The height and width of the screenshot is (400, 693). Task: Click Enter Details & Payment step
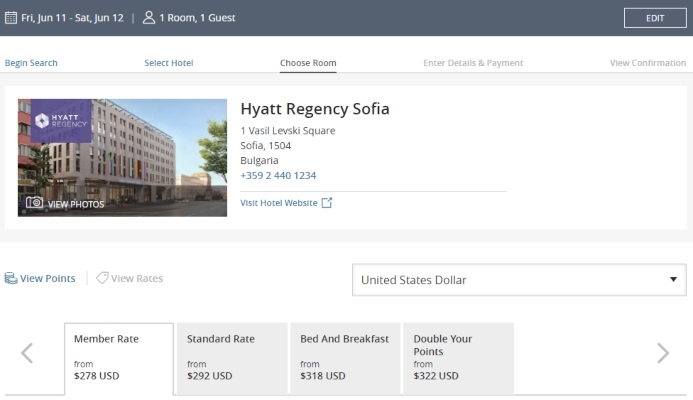pyautogui.click(x=473, y=63)
